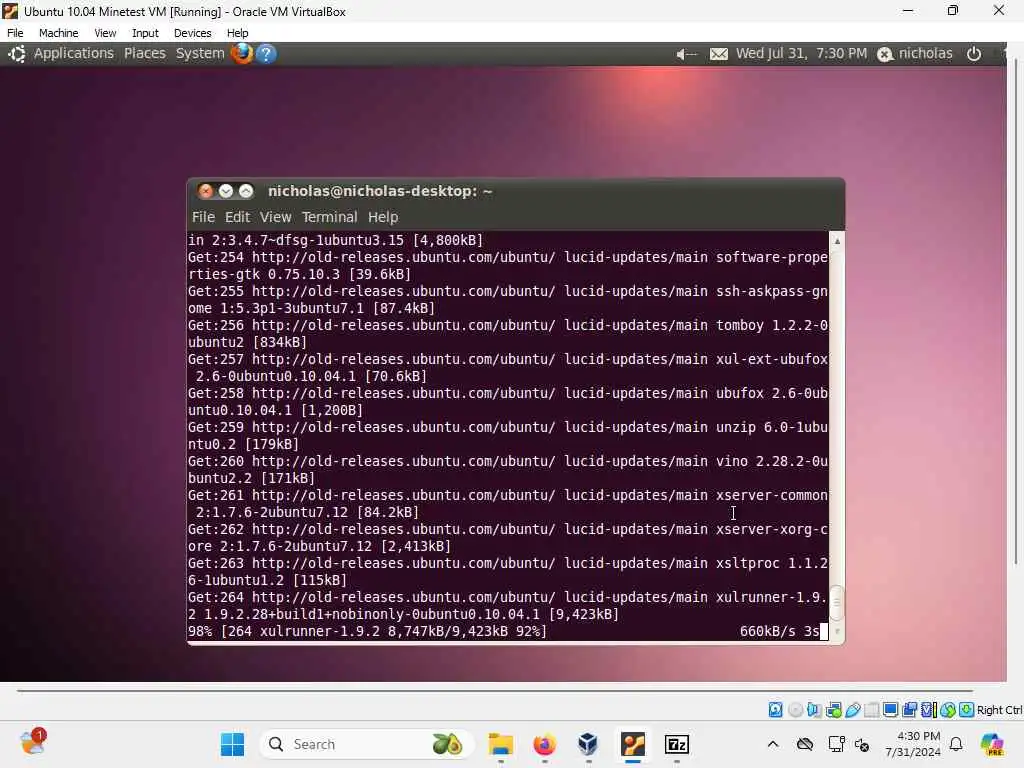Click the VirtualBox horizontal scrollbar
The height and width of the screenshot is (768, 1024).
[495, 690]
